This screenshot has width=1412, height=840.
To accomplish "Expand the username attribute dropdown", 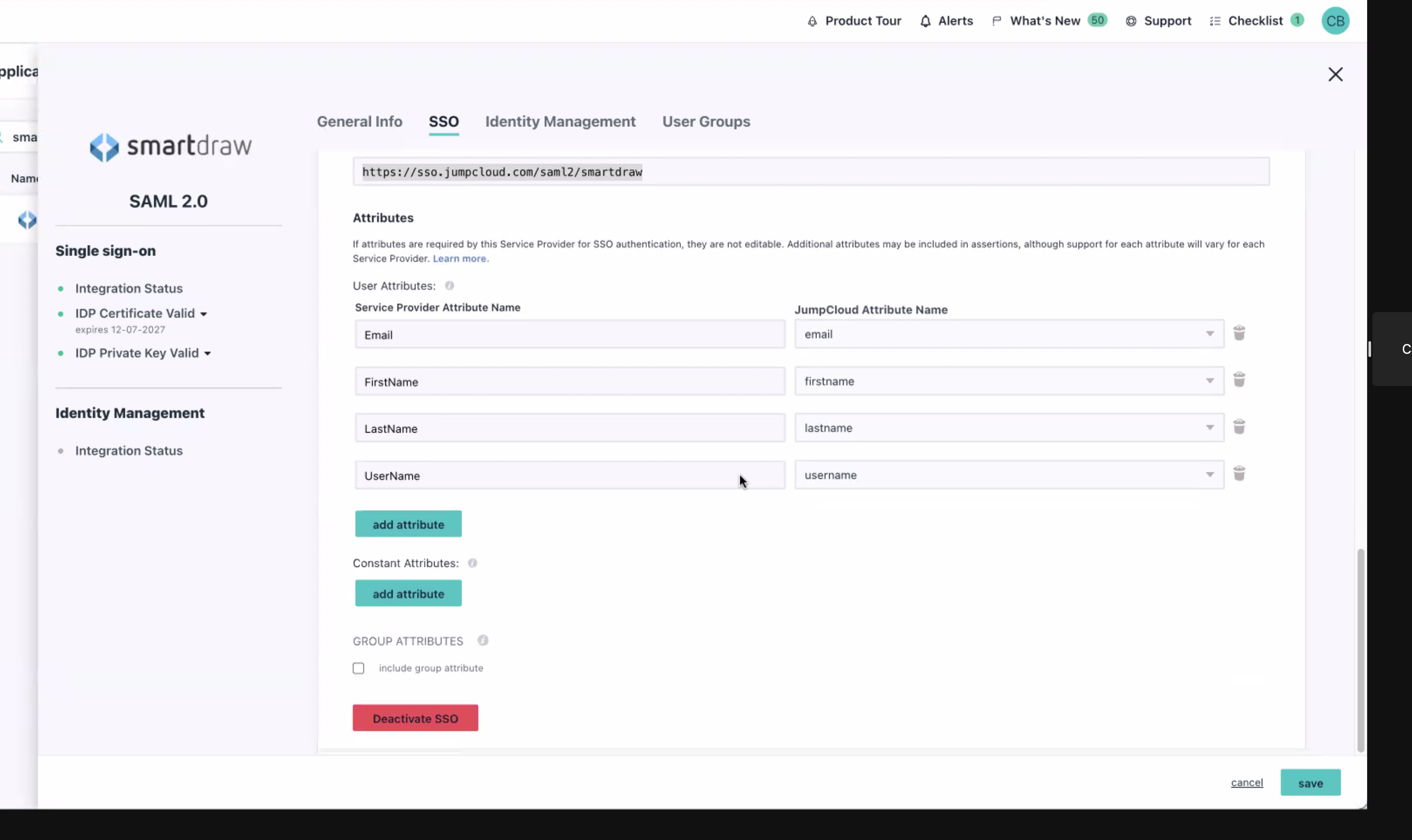I will (x=1009, y=475).
